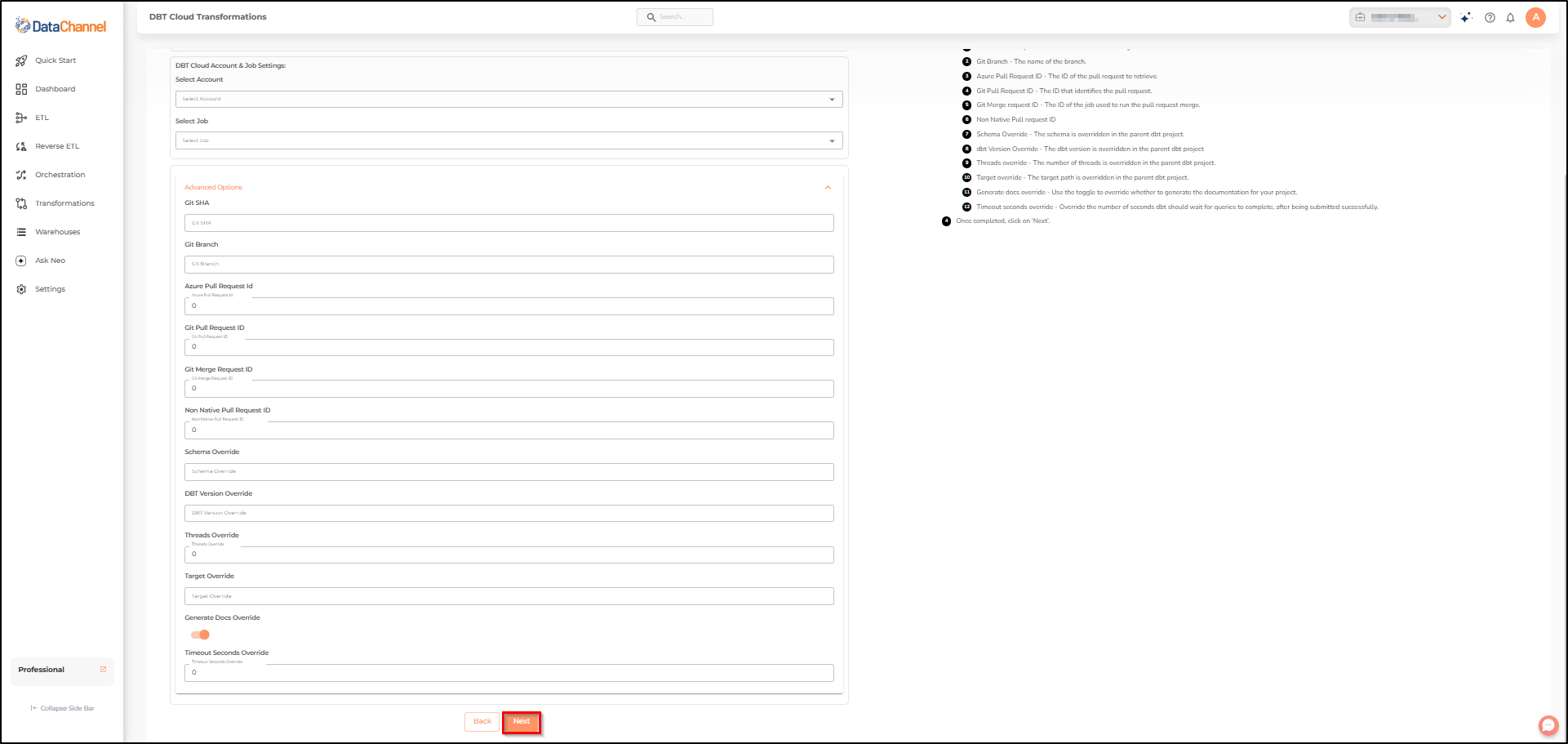
Task: Focus the Timeout Seconds Override input
Action: tap(509, 673)
